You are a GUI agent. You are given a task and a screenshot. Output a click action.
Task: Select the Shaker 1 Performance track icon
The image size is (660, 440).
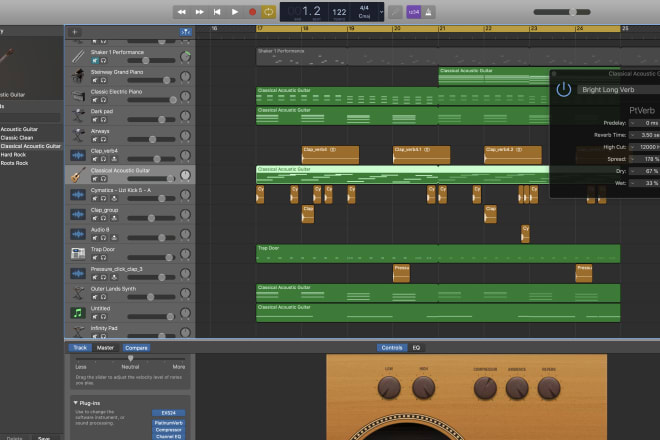(x=78, y=56)
